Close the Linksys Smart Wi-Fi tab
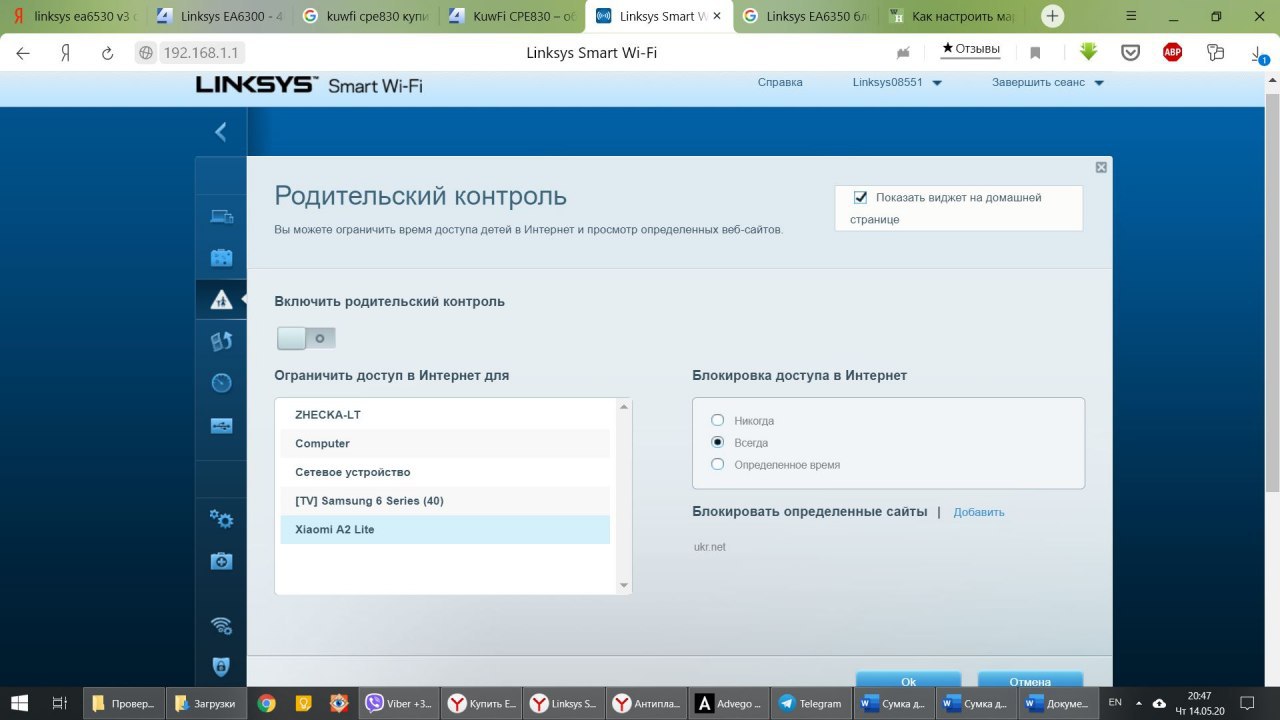 tap(716, 16)
